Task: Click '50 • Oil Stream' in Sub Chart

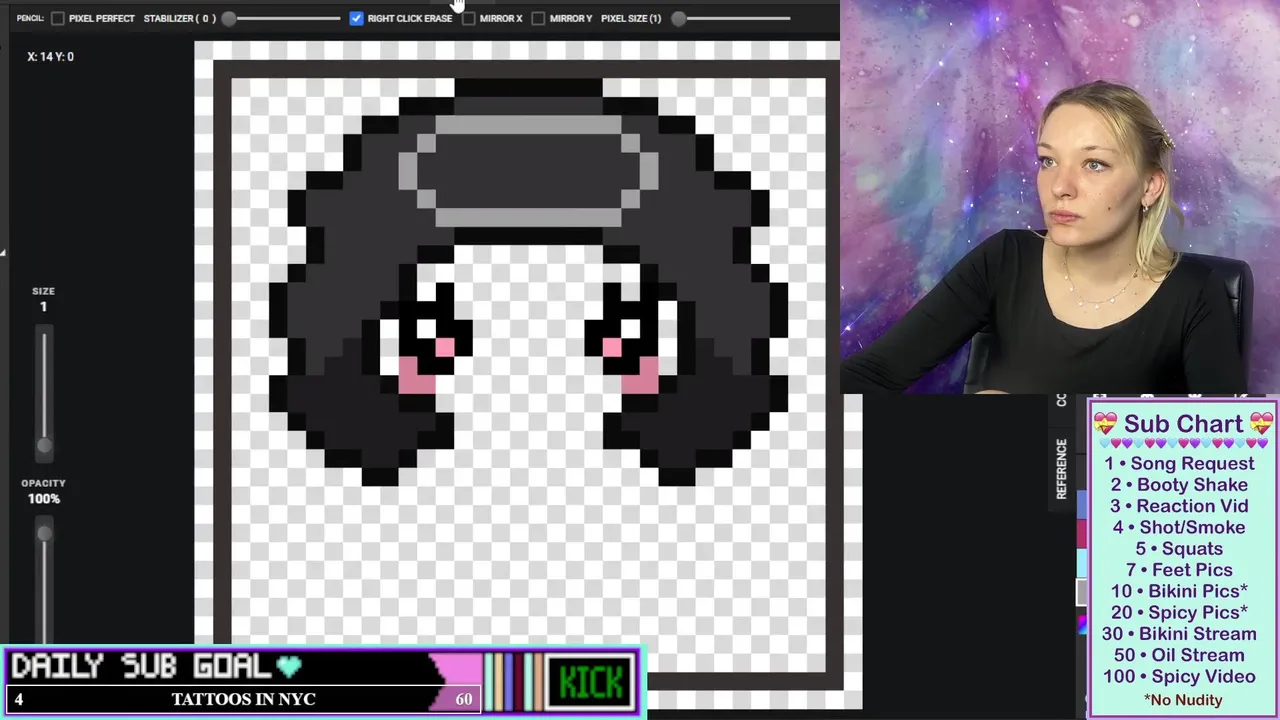Action: (1179, 655)
